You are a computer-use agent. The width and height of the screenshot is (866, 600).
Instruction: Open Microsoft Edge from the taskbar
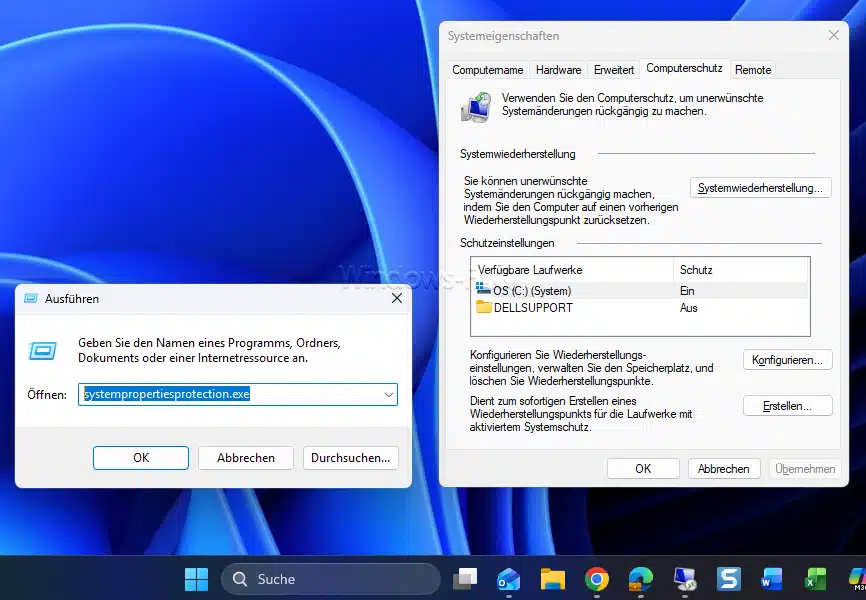641,579
